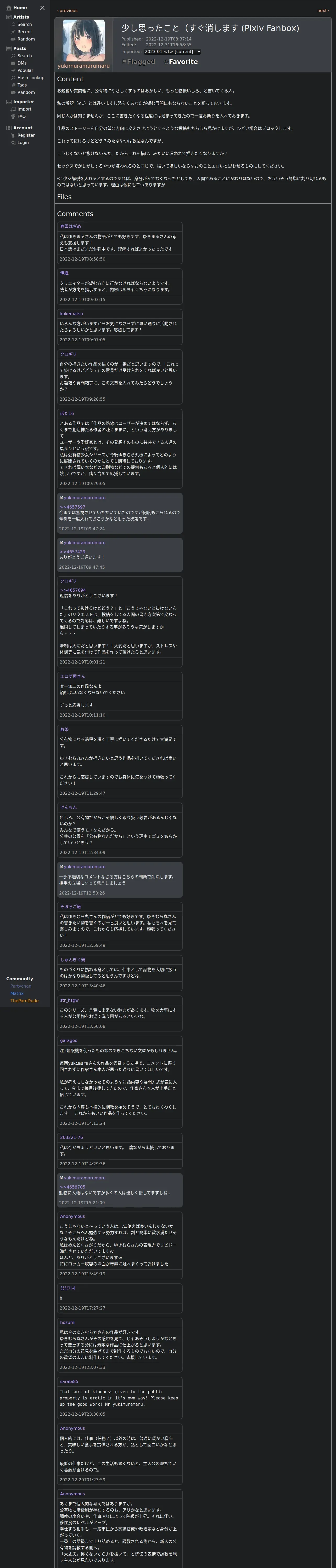The image size is (336, 1568).
Task: Click timestamp 2022-12-19T23:30:05
Action: coord(82,1414)
